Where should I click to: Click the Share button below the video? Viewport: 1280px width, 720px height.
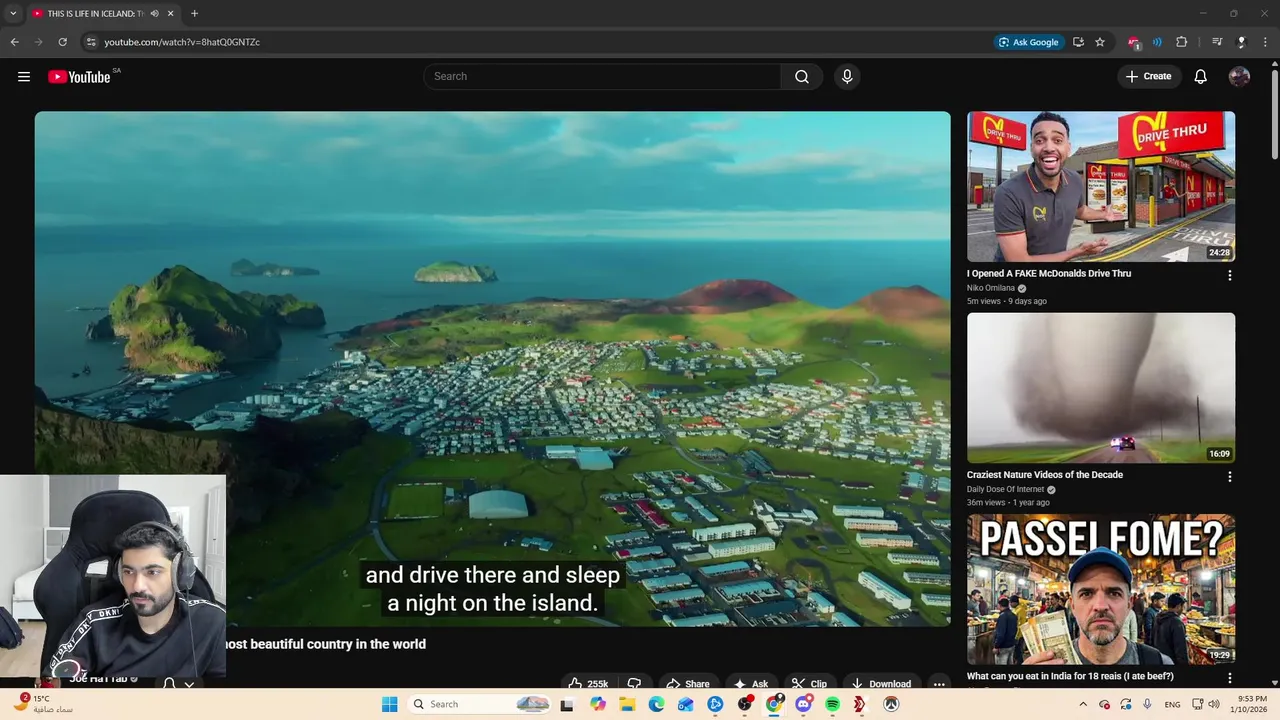point(688,684)
